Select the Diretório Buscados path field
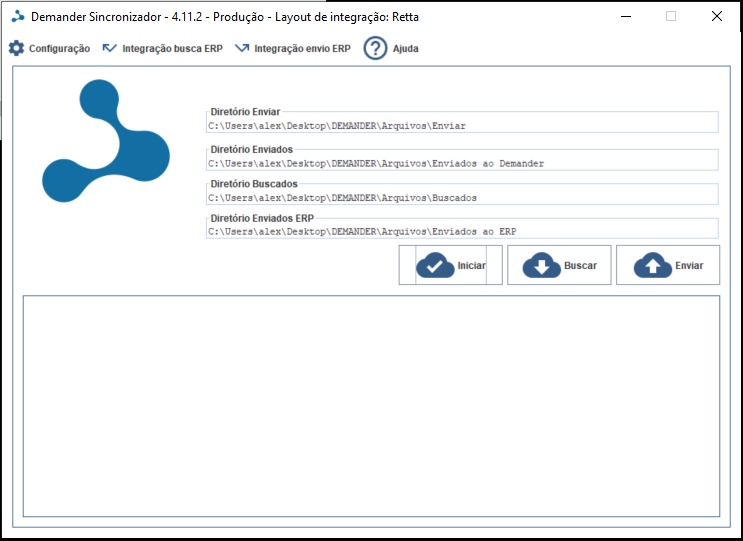This screenshot has height=541, width=743. (462, 198)
